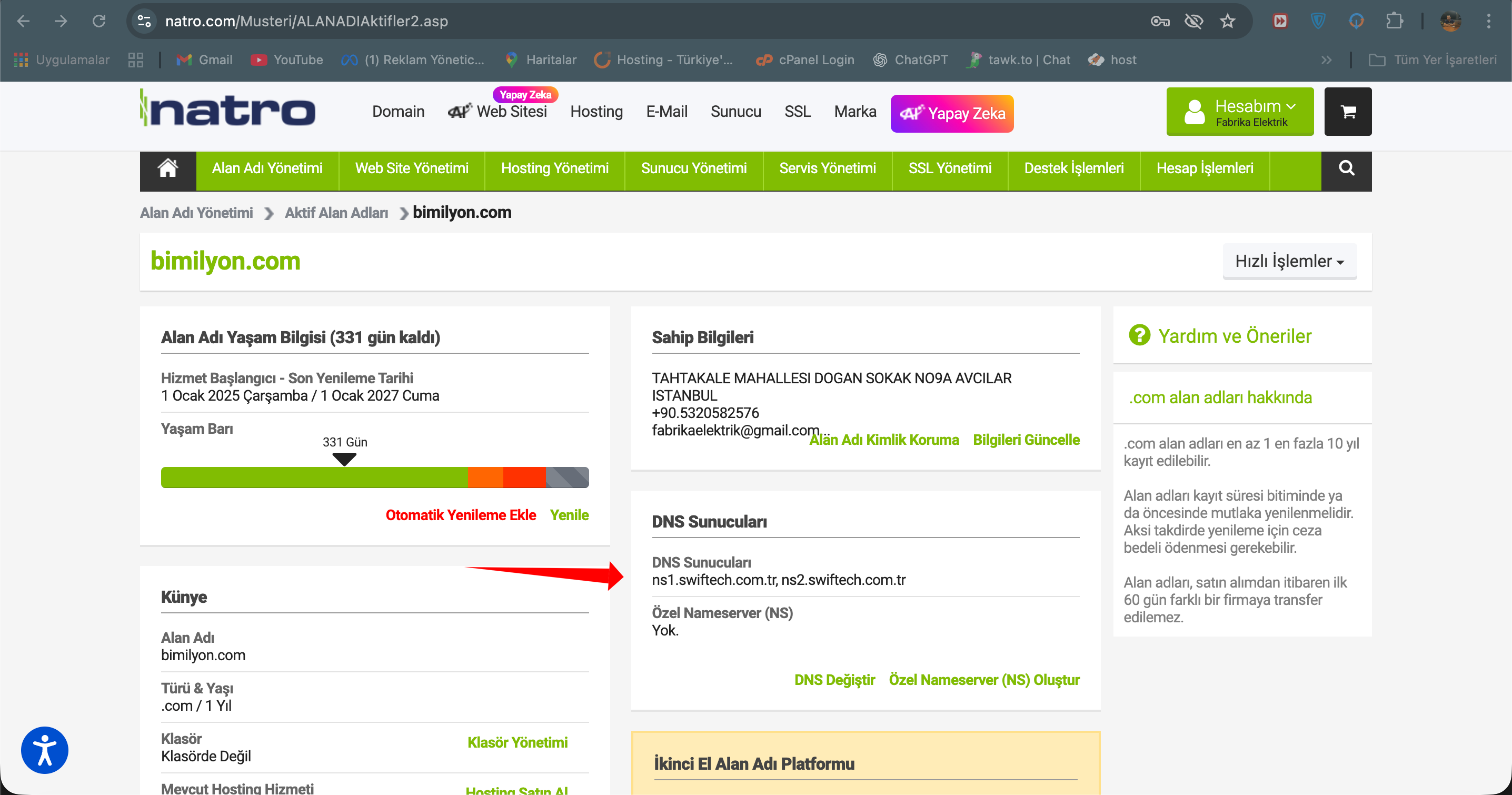
Task: Open the Chrome profile avatar
Action: 1450,21
